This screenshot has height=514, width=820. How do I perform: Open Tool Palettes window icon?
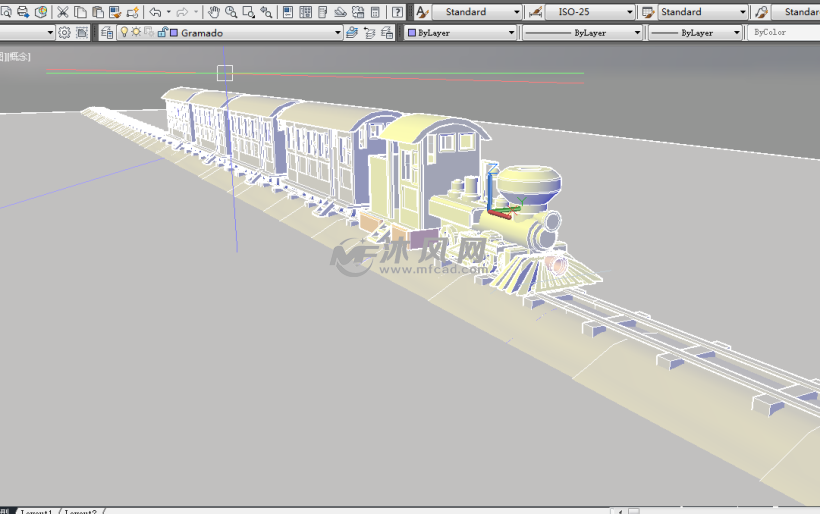323,12
